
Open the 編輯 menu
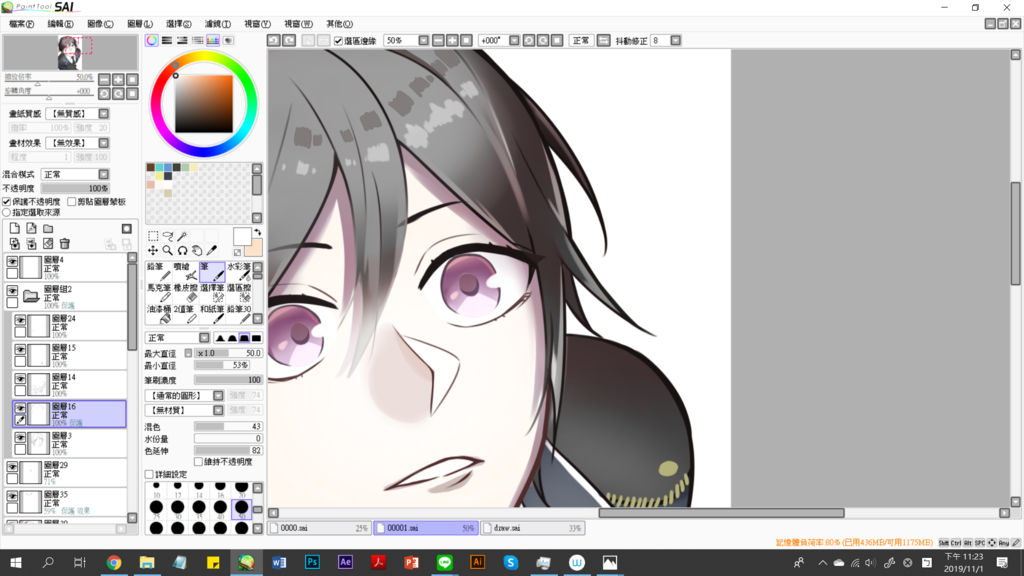(x=60, y=24)
